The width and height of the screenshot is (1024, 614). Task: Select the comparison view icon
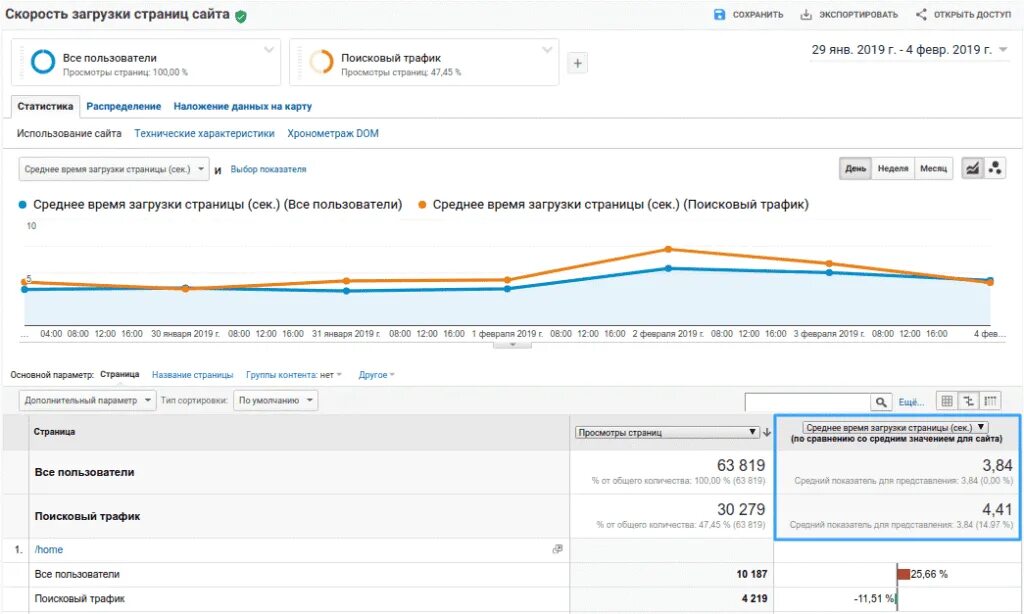coord(968,401)
